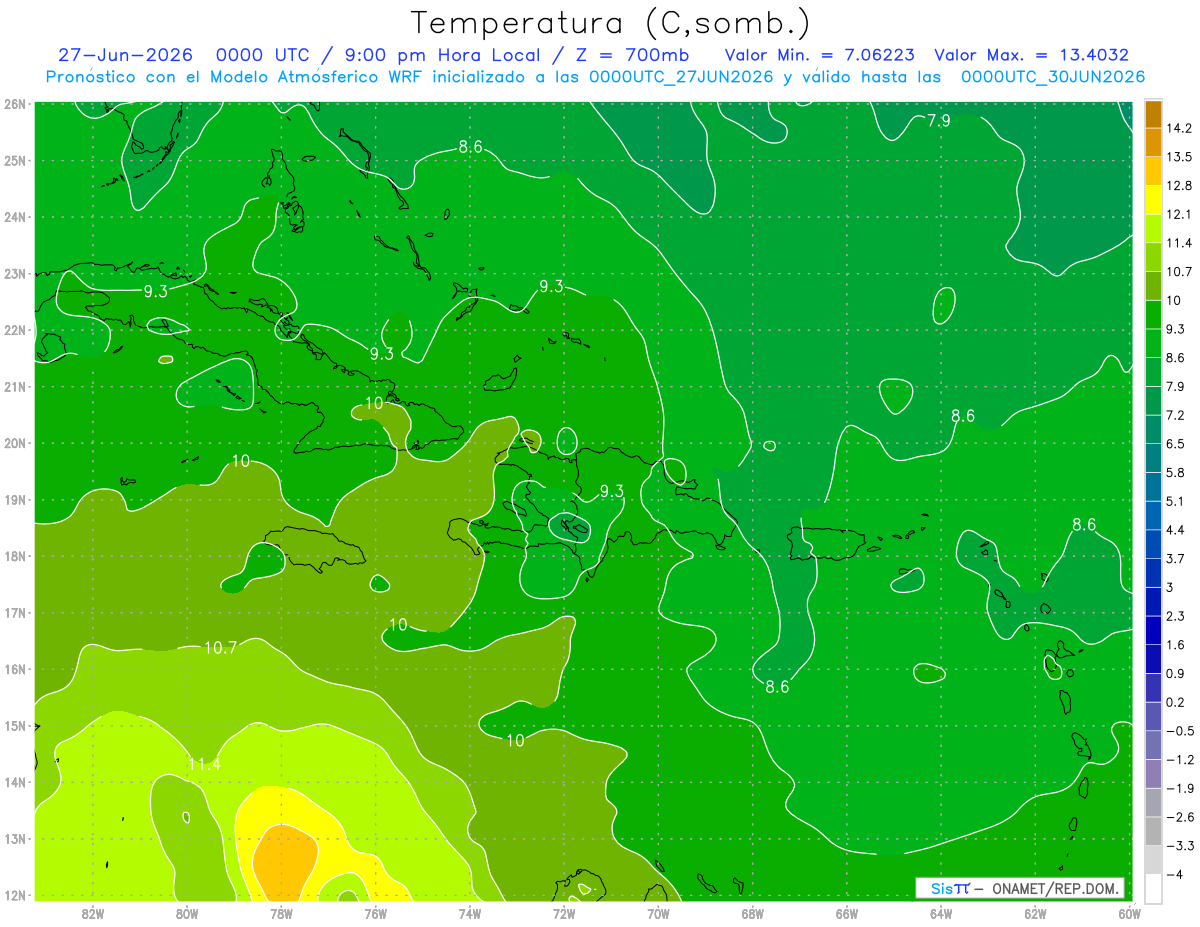The image size is (1200, 927).
Task: Pick the deep blue swatch between 1.6 and 2.3
Action: 1154,630
